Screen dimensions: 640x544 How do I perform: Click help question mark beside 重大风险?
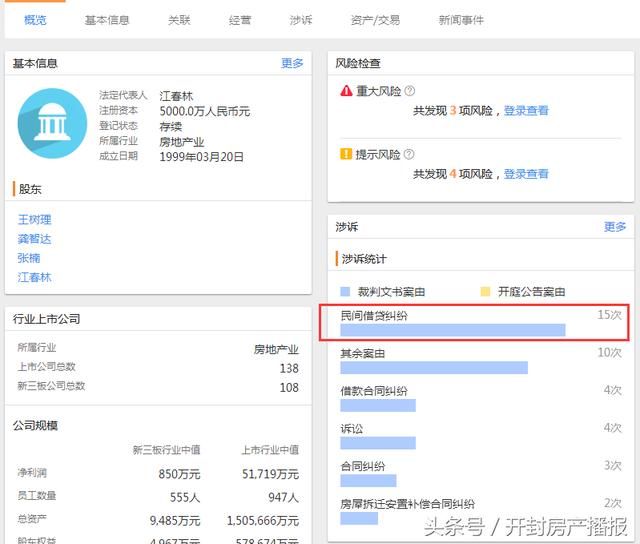point(410,91)
